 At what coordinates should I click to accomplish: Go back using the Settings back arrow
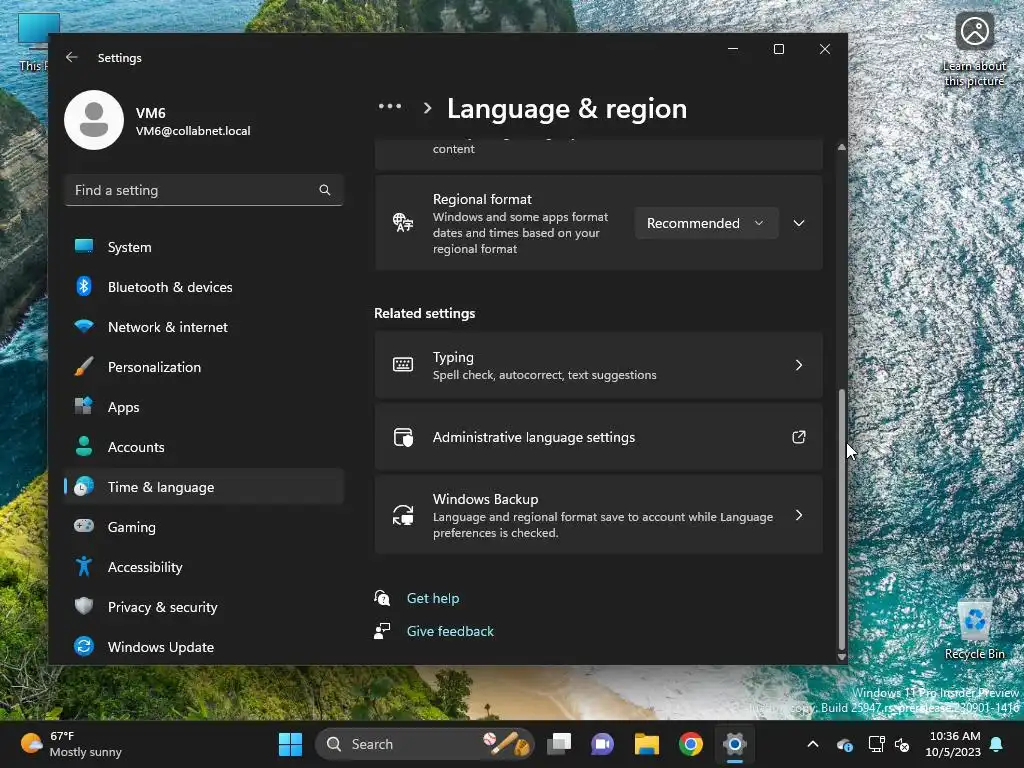[x=71, y=57]
